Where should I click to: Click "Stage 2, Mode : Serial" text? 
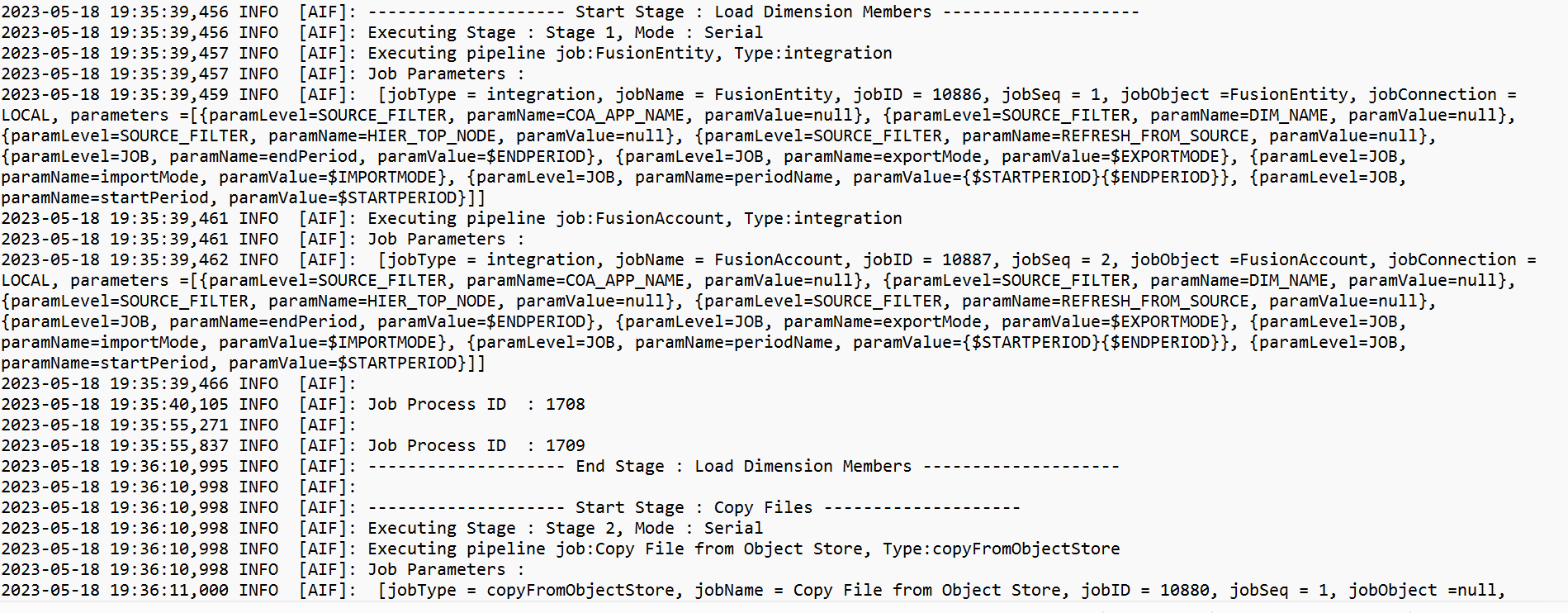pos(654,528)
